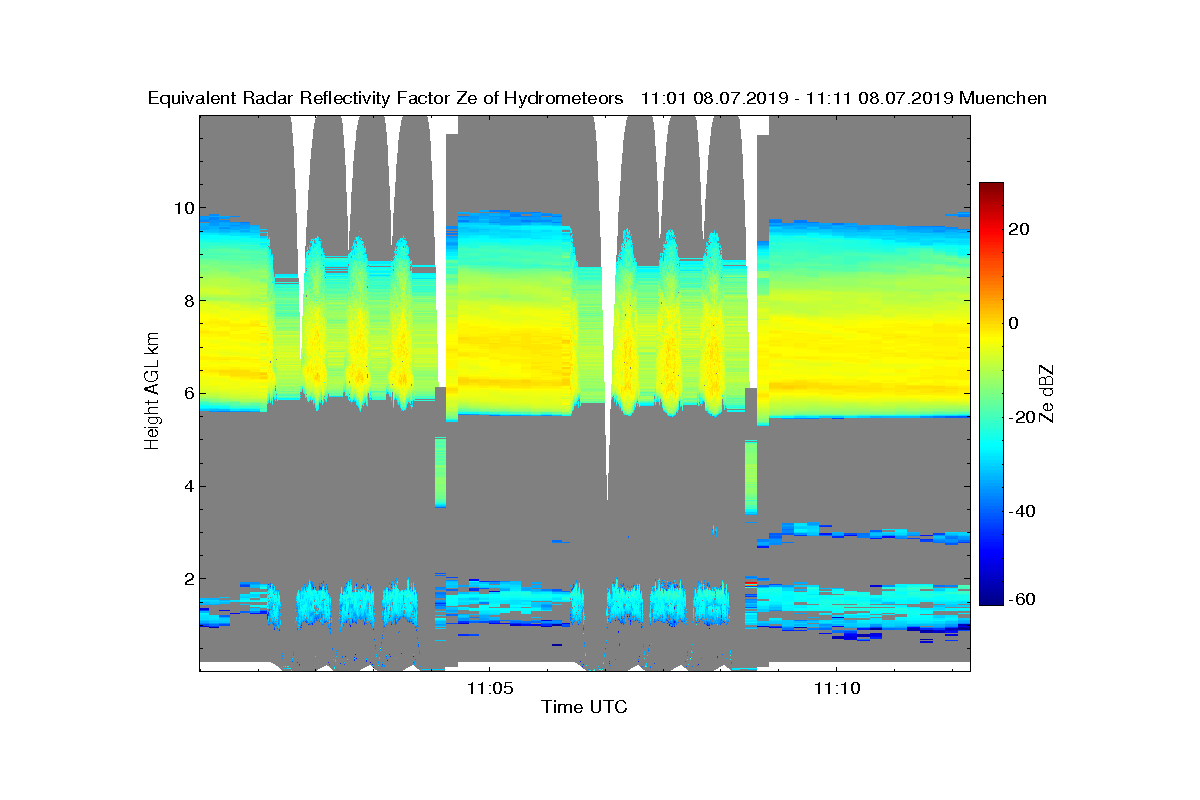Screen dimensions: 1200x800
Task: Click the height tick label 10
Action: [x=183, y=208]
